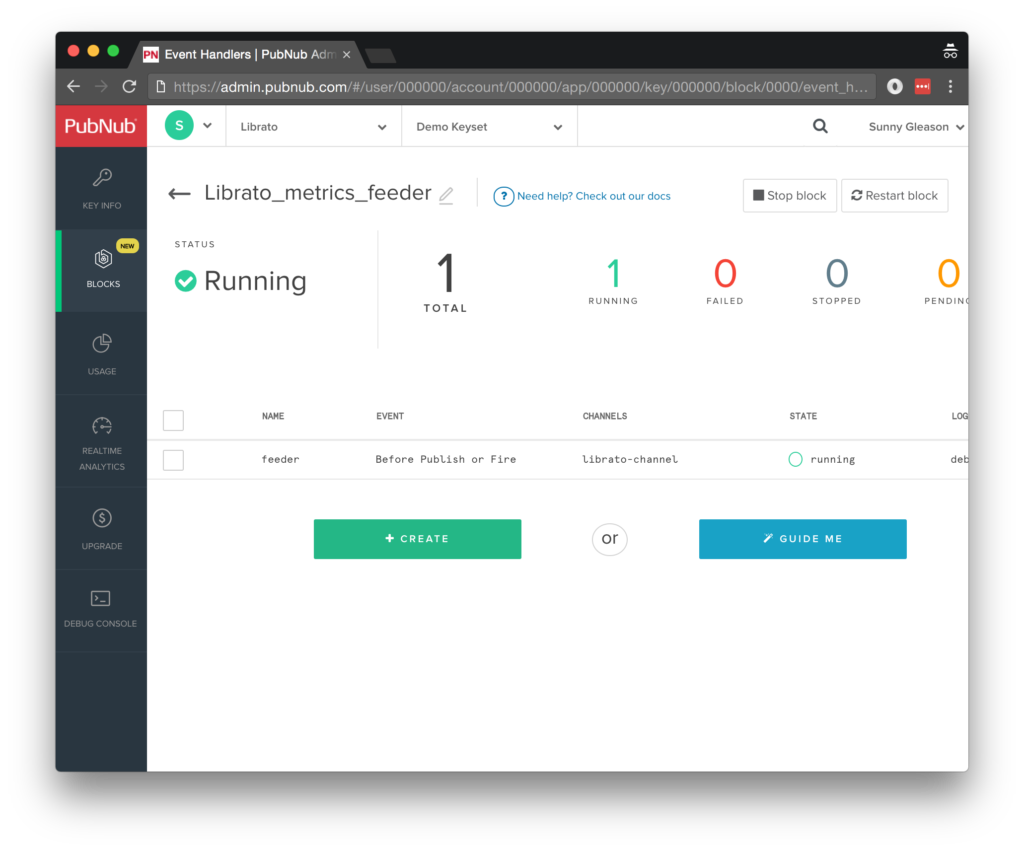This screenshot has height=851, width=1024.
Task: Open the docs help link
Action: coord(594,196)
